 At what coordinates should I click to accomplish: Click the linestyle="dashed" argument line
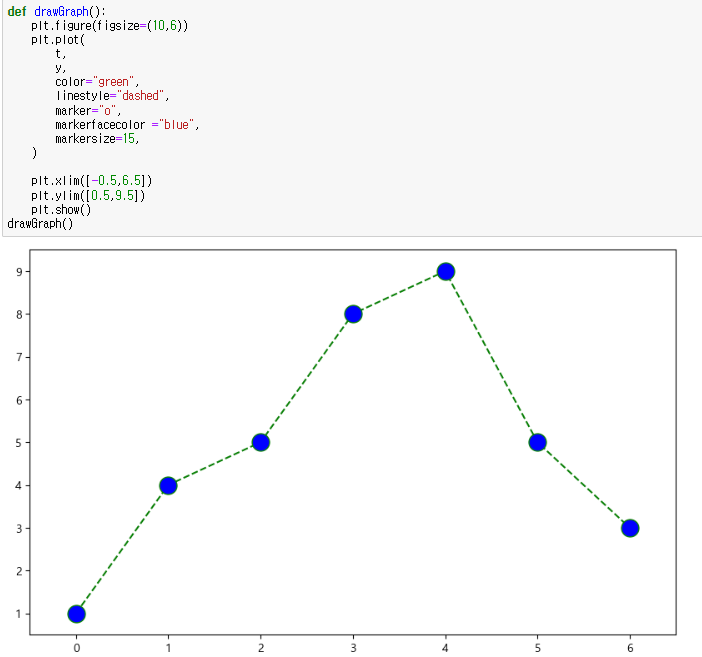(x=112, y=95)
